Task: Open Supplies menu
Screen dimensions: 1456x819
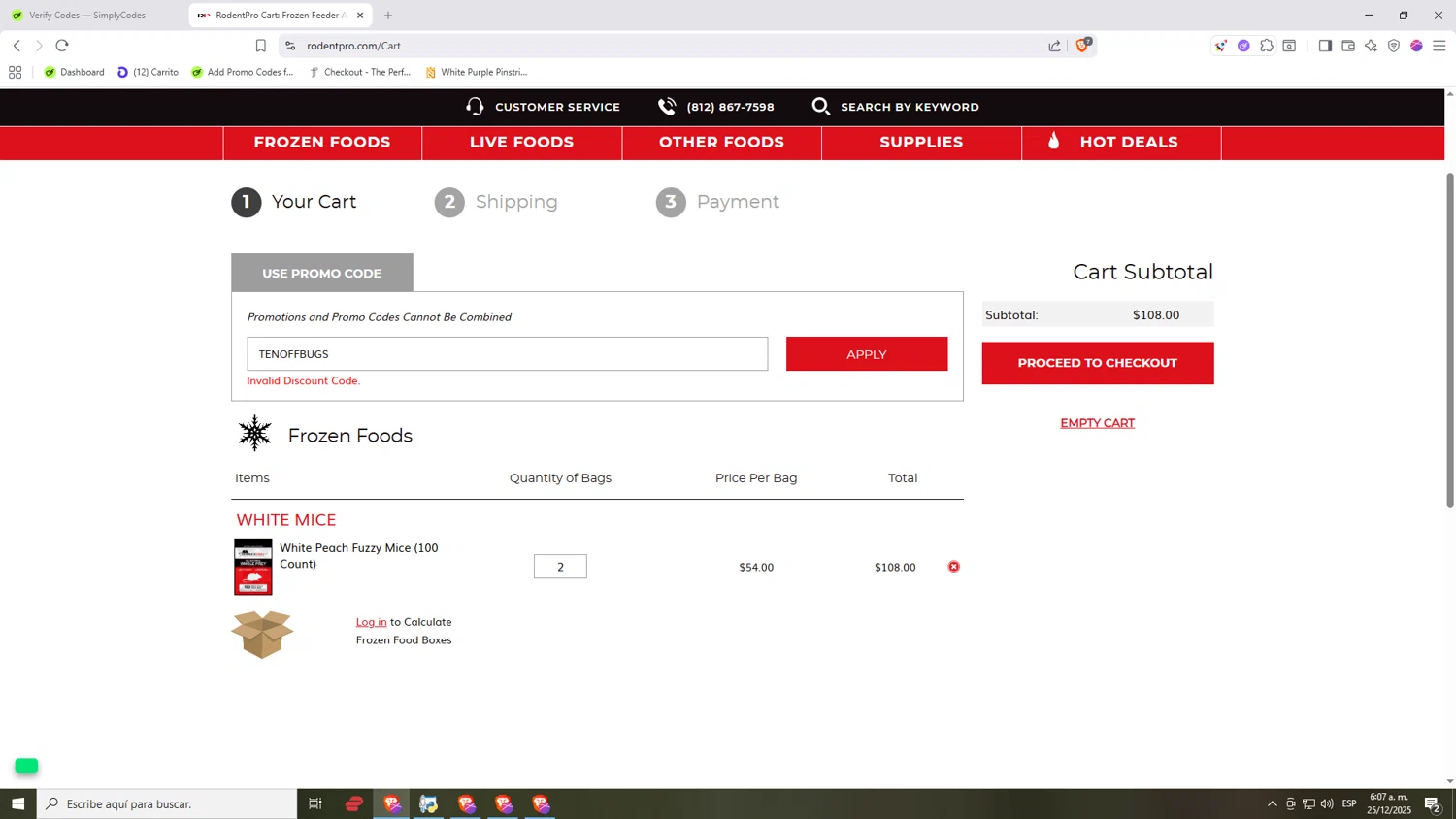Action: coord(921,142)
